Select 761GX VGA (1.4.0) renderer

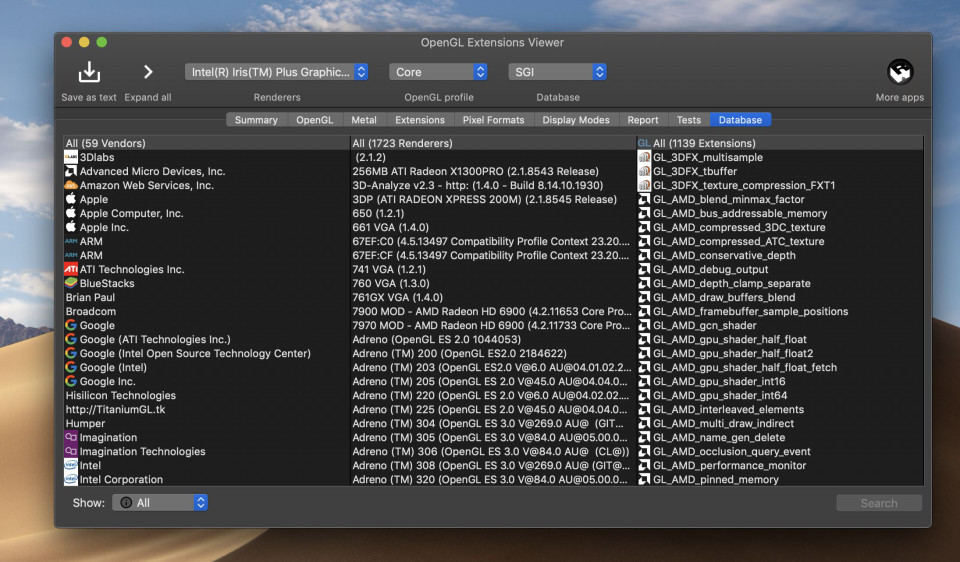pyautogui.click(x=493, y=298)
